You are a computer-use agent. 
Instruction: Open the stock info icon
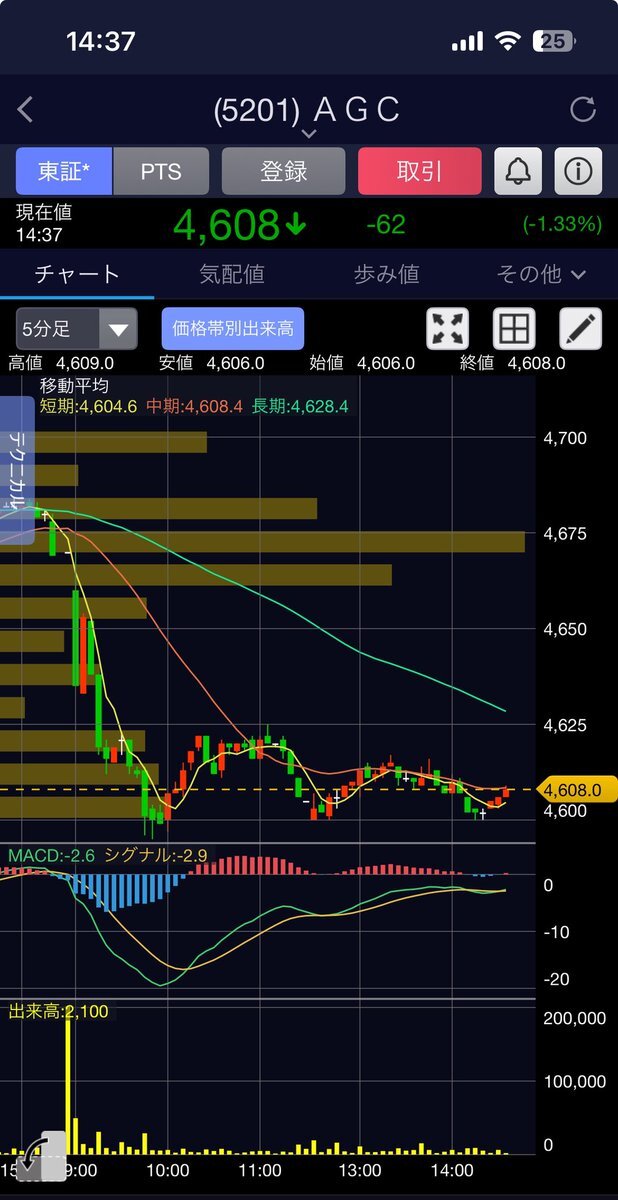pos(578,171)
